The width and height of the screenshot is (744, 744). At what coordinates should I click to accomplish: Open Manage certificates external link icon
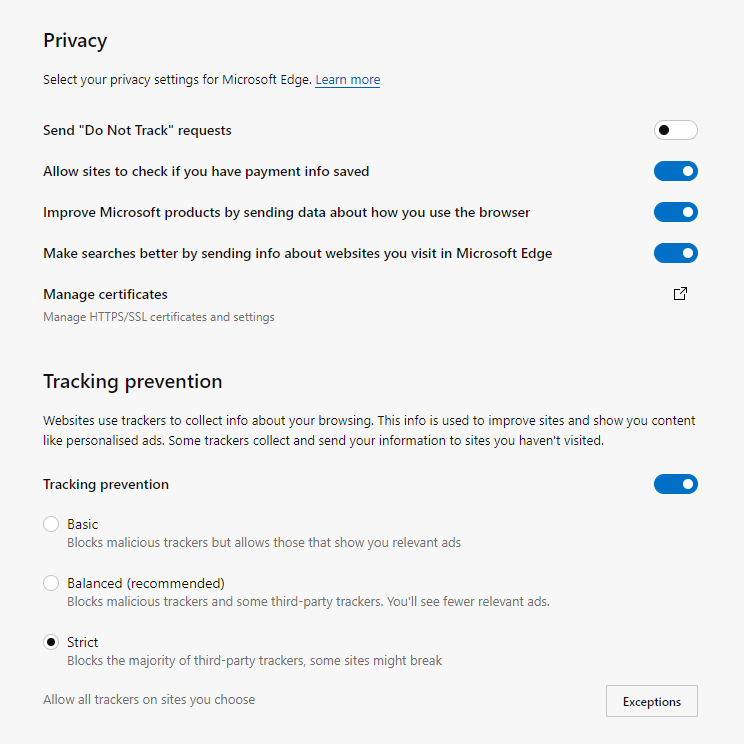680,294
